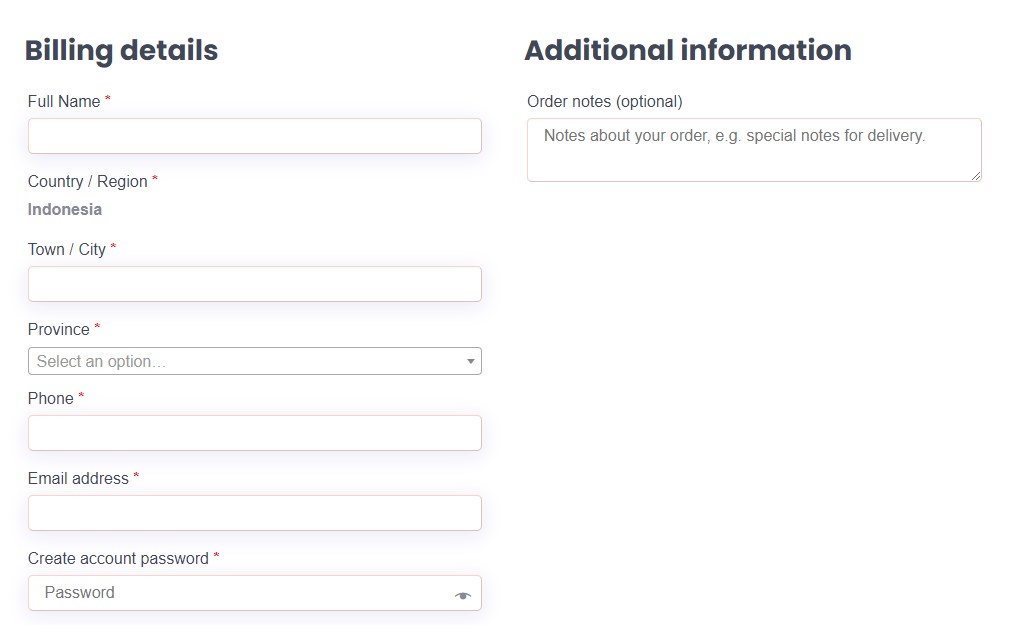1020x625 pixels.
Task: Click the 'Town / City' label
Action: [66, 250]
